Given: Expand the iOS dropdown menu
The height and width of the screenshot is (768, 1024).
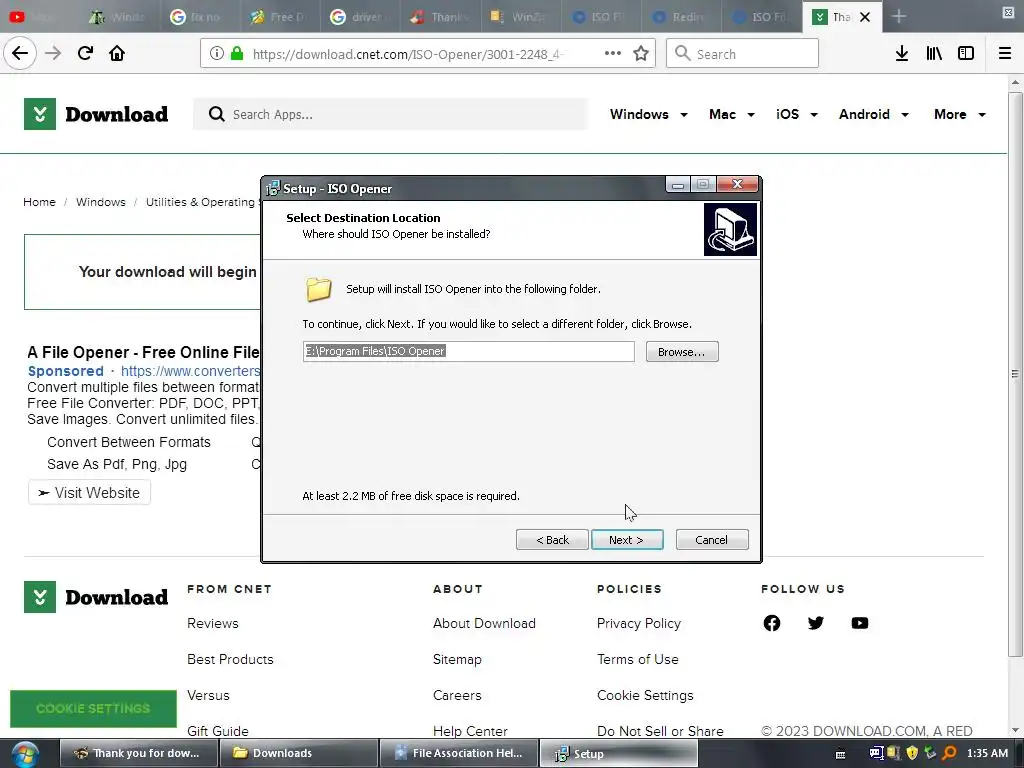Looking at the screenshot, I should coord(797,114).
